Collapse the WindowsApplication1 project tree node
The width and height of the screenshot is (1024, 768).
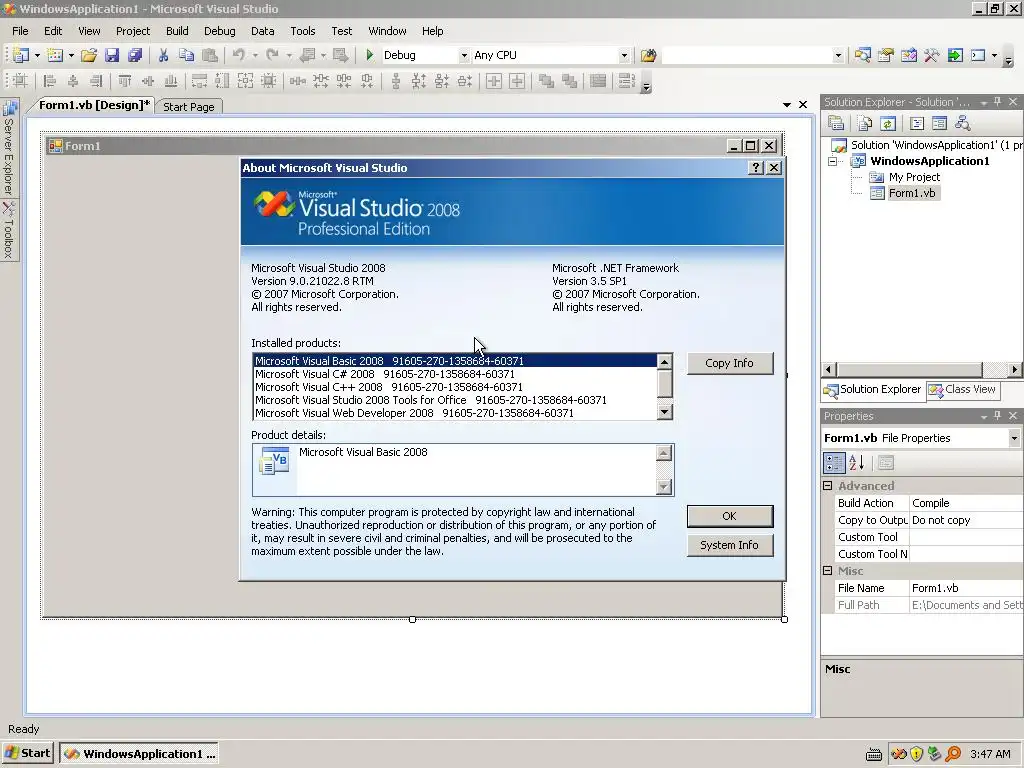coord(833,161)
